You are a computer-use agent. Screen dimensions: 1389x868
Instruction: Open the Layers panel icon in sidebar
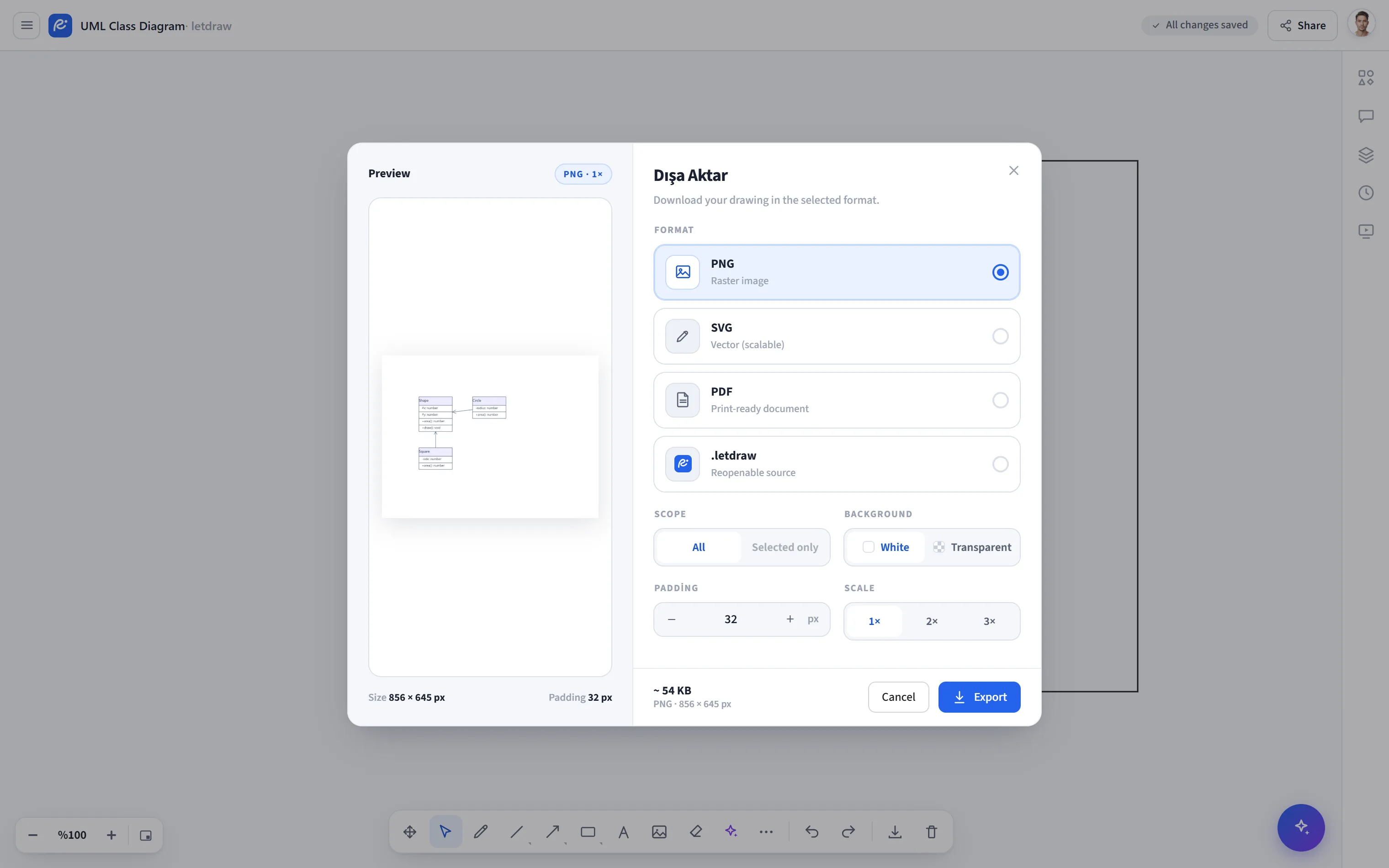click(x=1365, y=154)
